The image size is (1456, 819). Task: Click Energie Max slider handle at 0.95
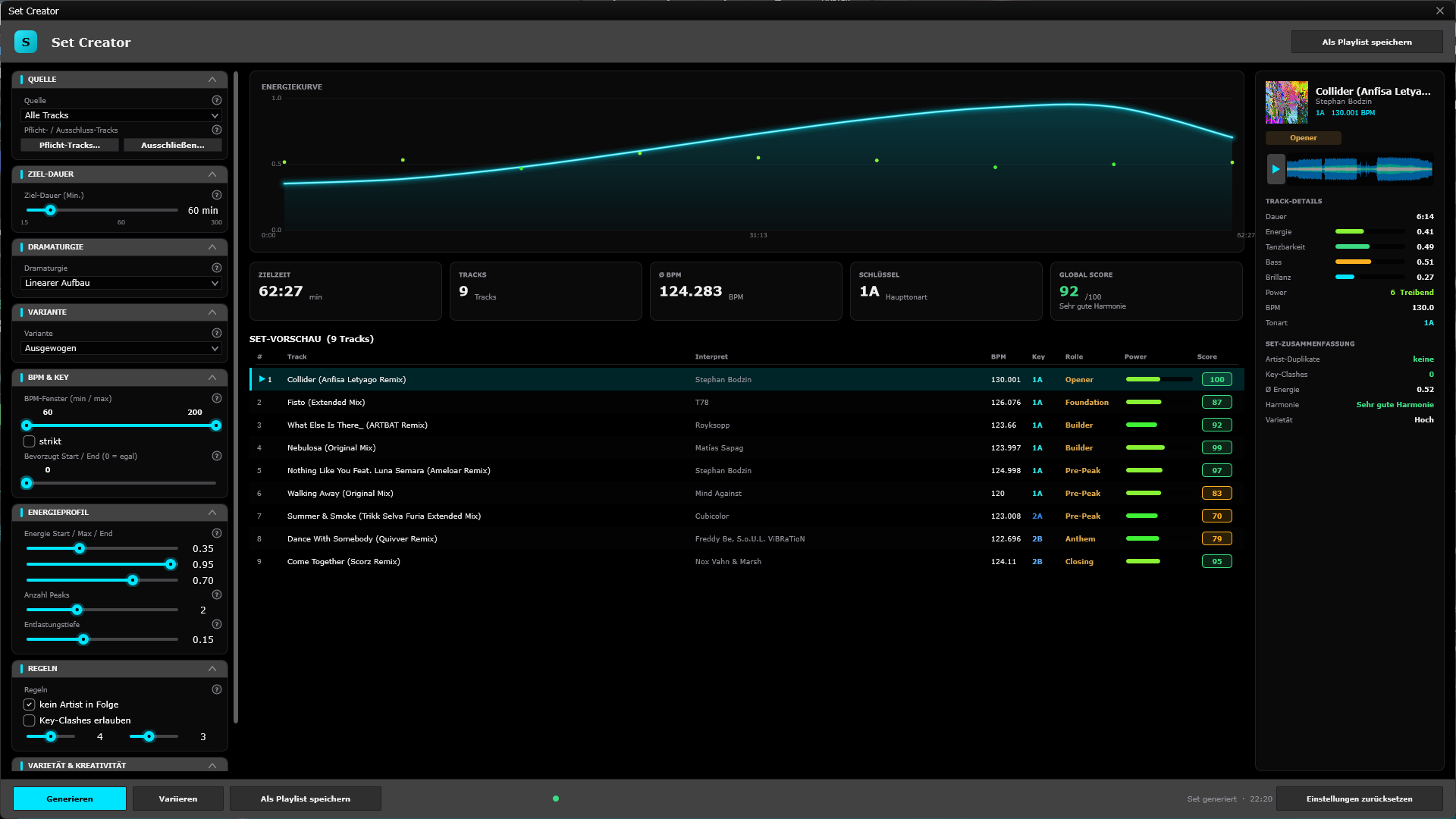click(171, 564)
